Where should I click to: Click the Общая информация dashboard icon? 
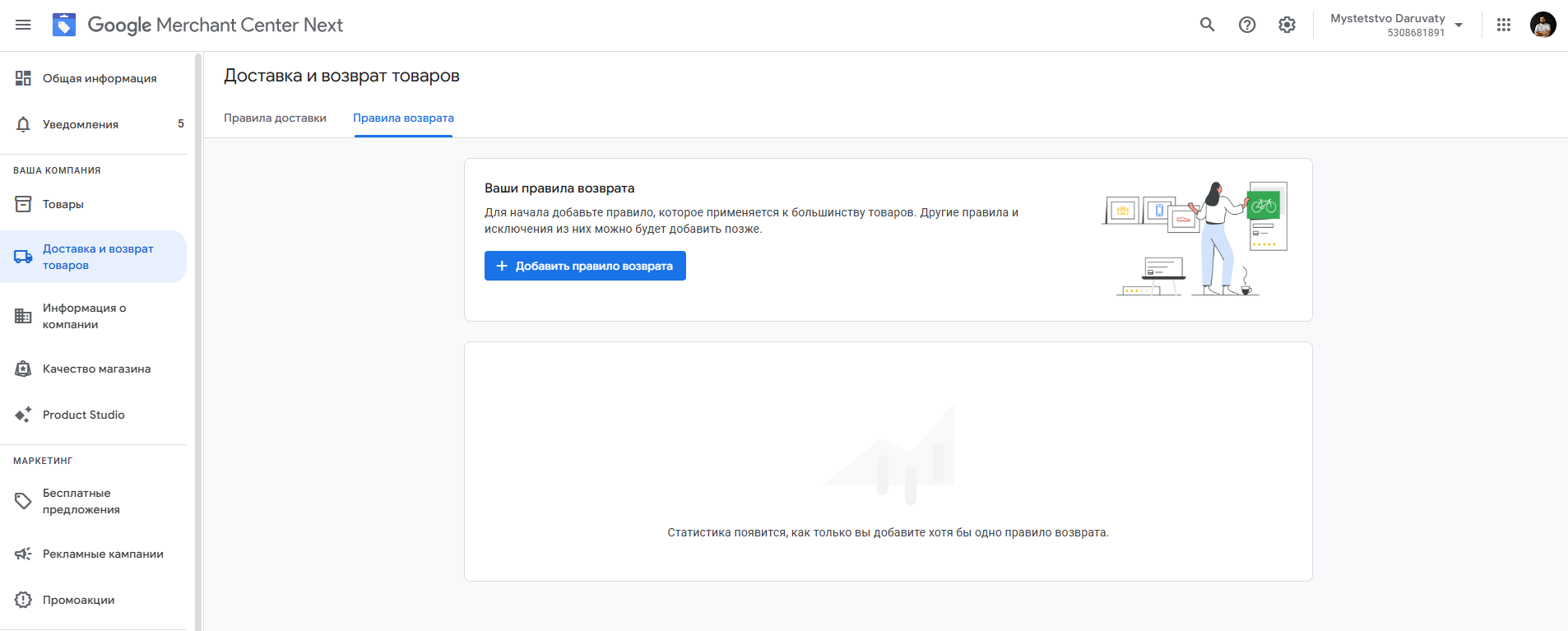(23, 78)
